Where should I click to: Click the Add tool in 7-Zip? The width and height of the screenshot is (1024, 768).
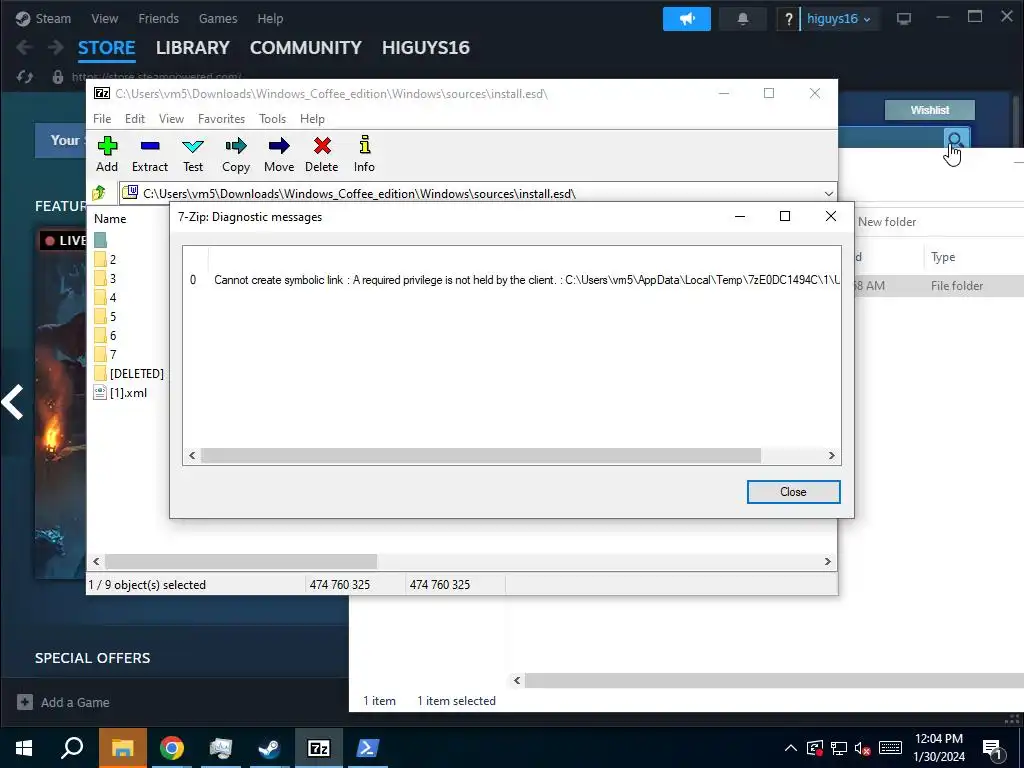point(107,154)
